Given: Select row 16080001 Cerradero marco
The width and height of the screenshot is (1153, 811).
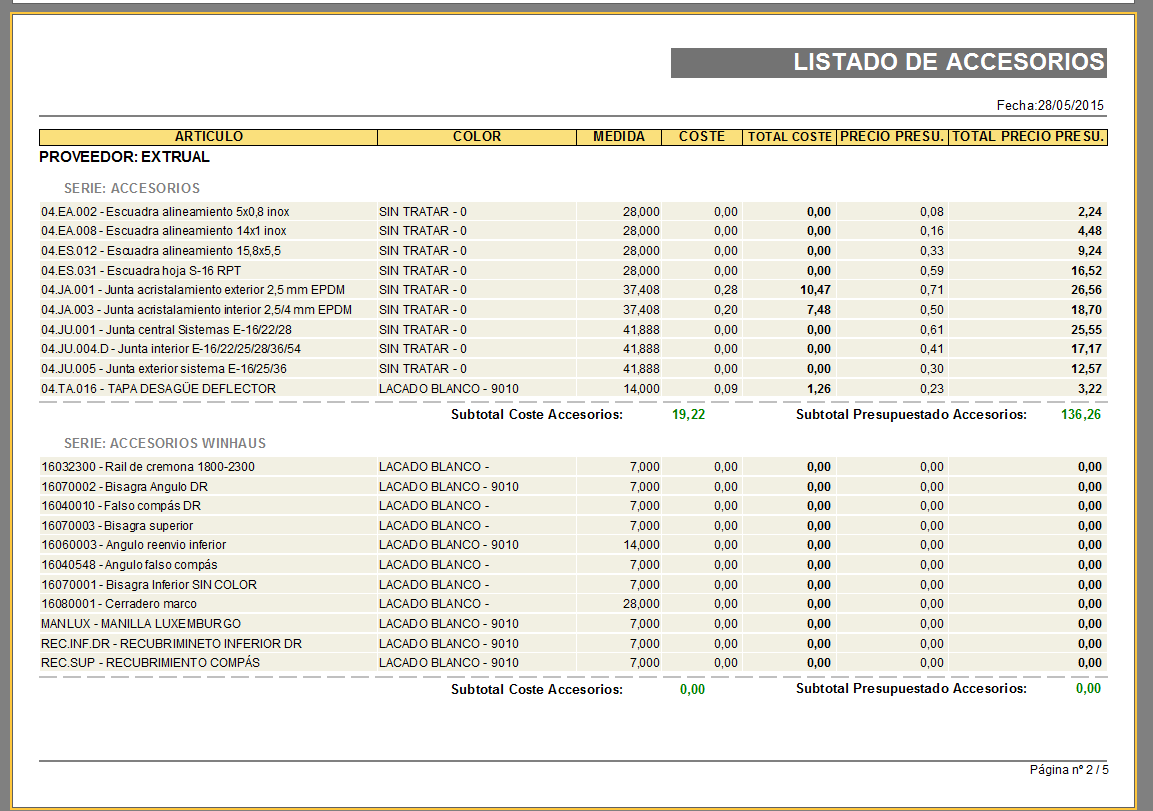Looking at the screenshot, I should pyautogui.click(x=573, y=604).
